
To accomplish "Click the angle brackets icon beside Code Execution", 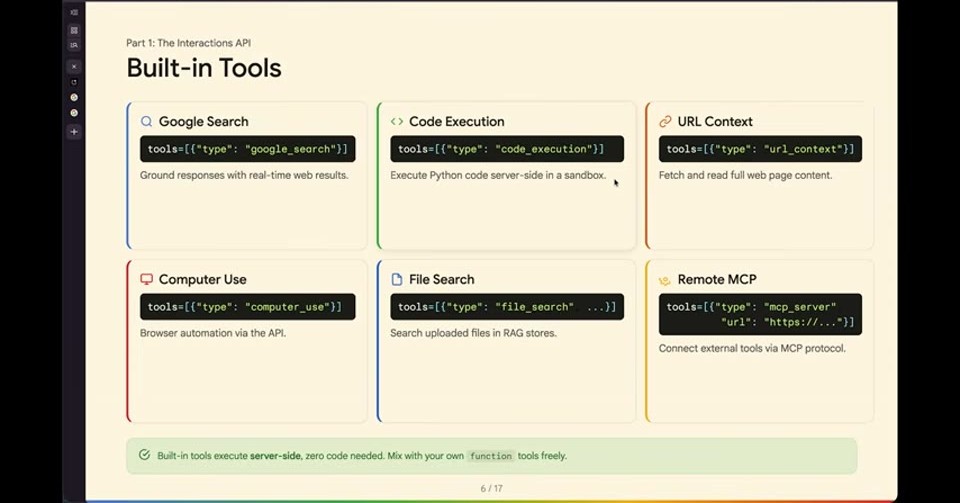I will pyautogui.click(x=397, y=121).
